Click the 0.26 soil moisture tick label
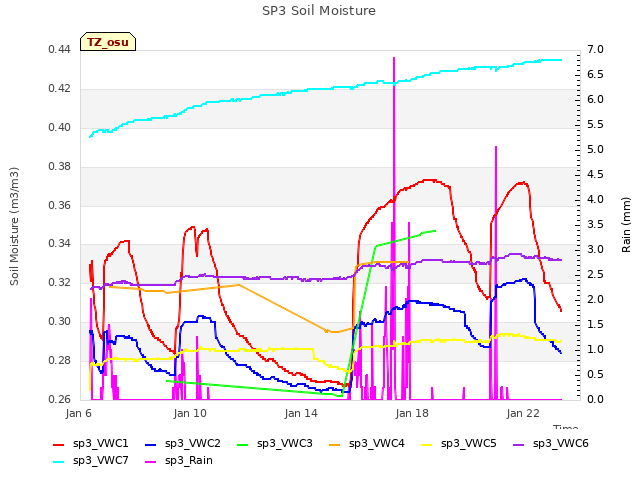Viewport: 640px width, 480px height. pos(60,399)
